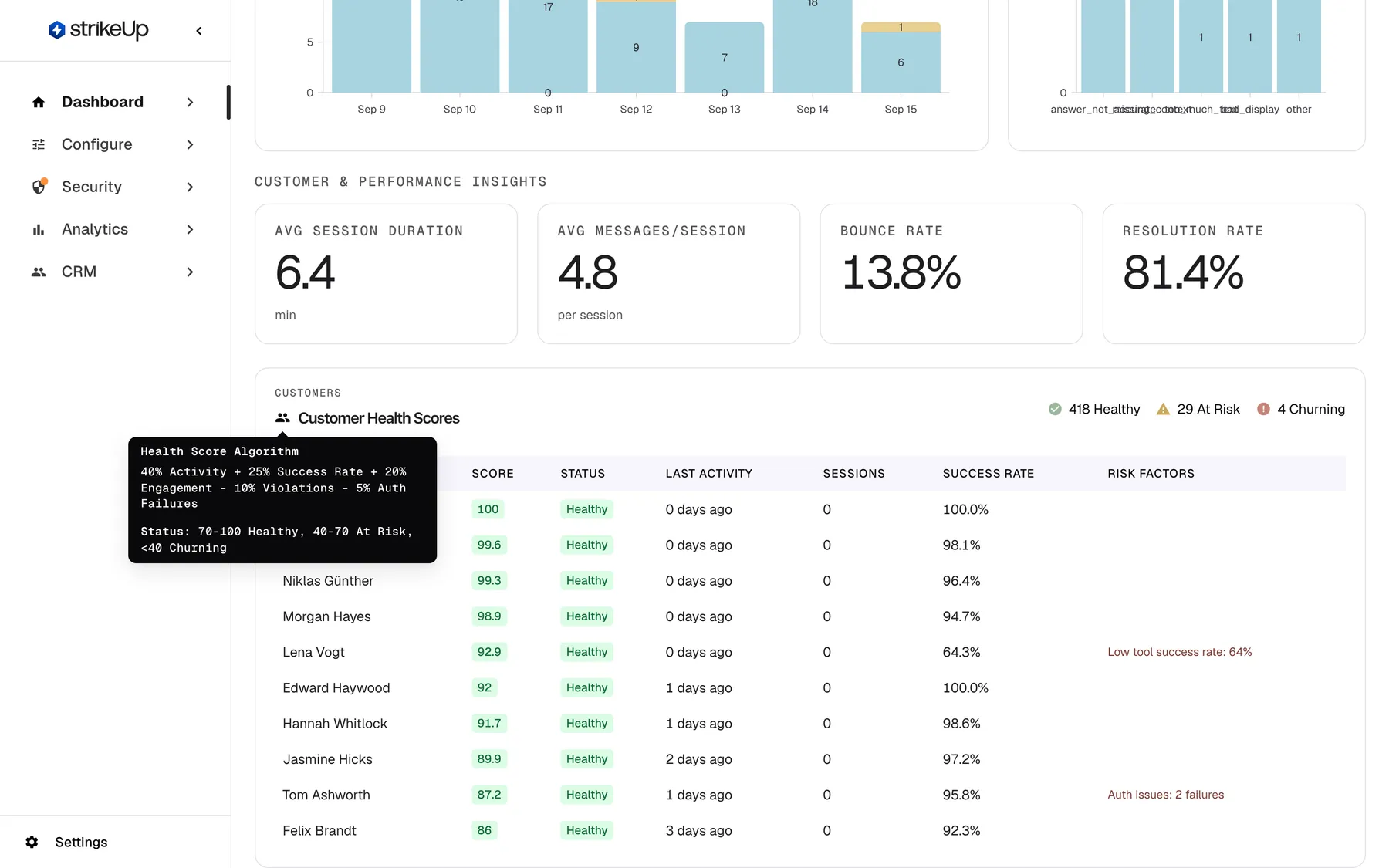Click Felix Brandt's Healthy status badge
Image resolution: width=1389 pixels, height=868 pixels.
586,830
